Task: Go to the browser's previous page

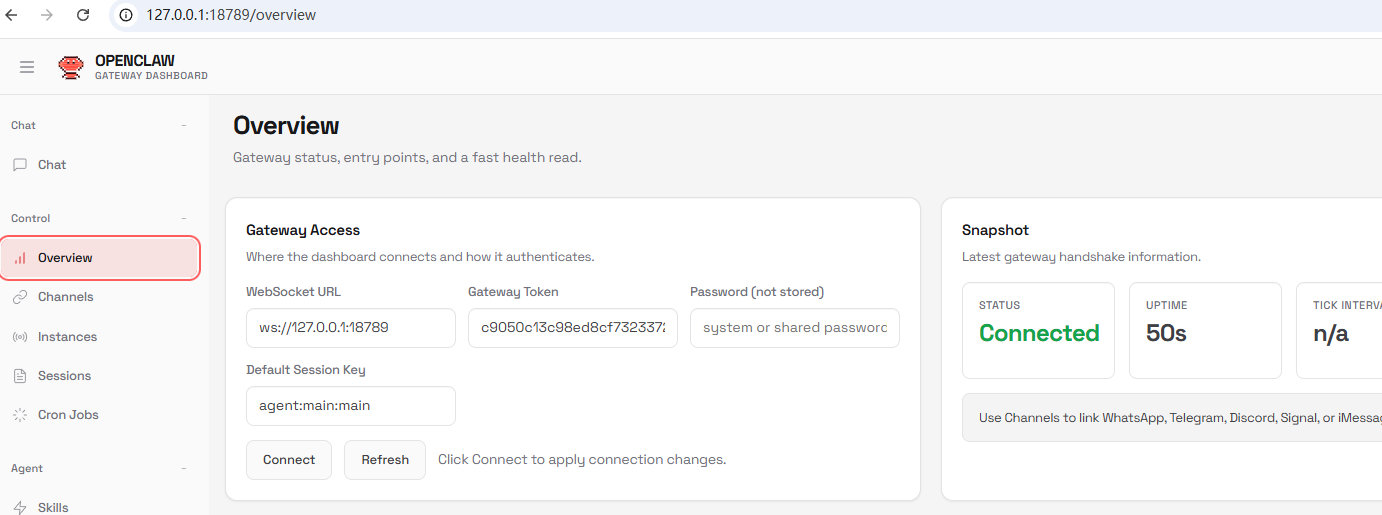Action: coord(12,15)
